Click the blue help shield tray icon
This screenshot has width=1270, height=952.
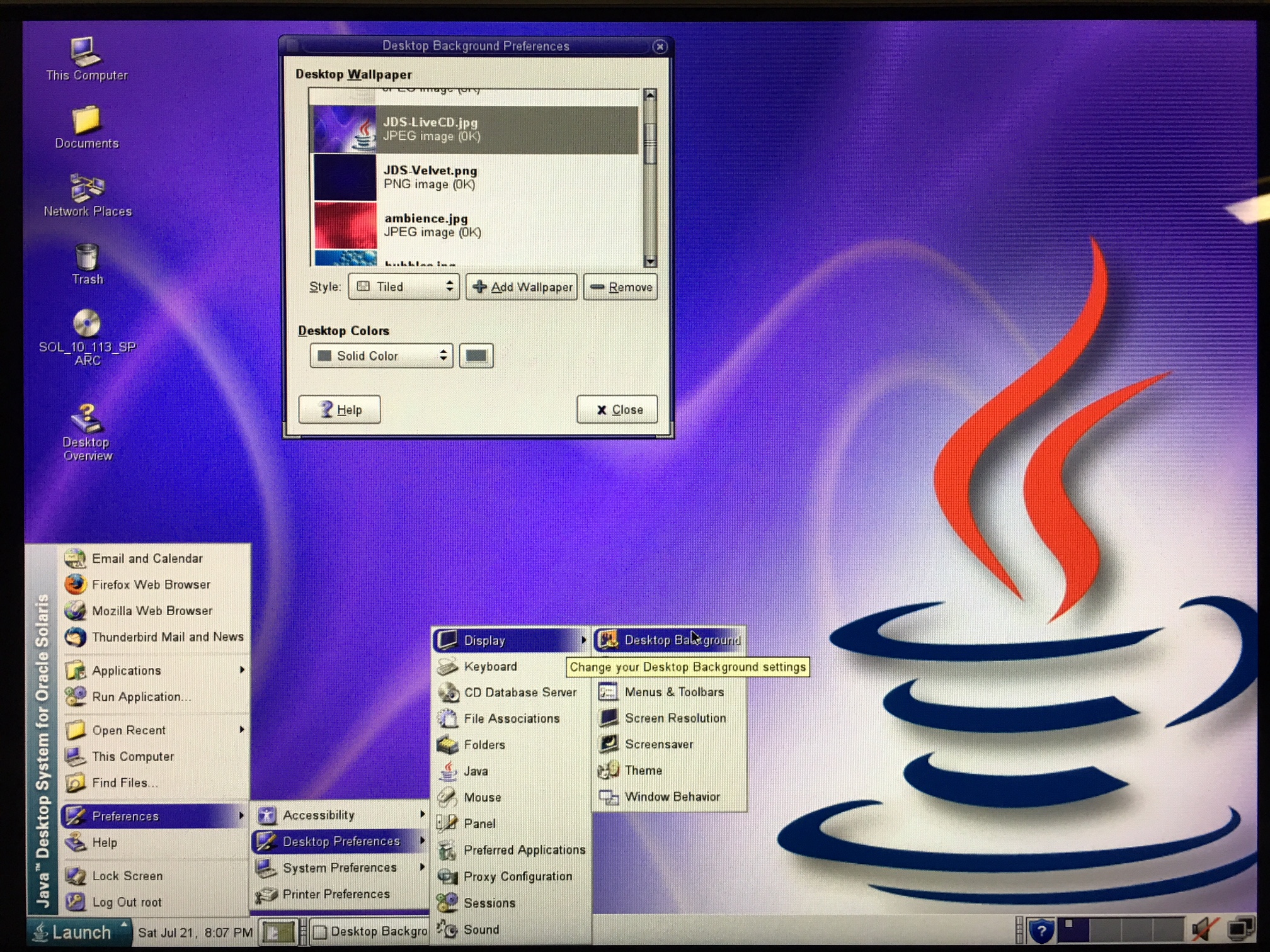tap(1041, 930)
